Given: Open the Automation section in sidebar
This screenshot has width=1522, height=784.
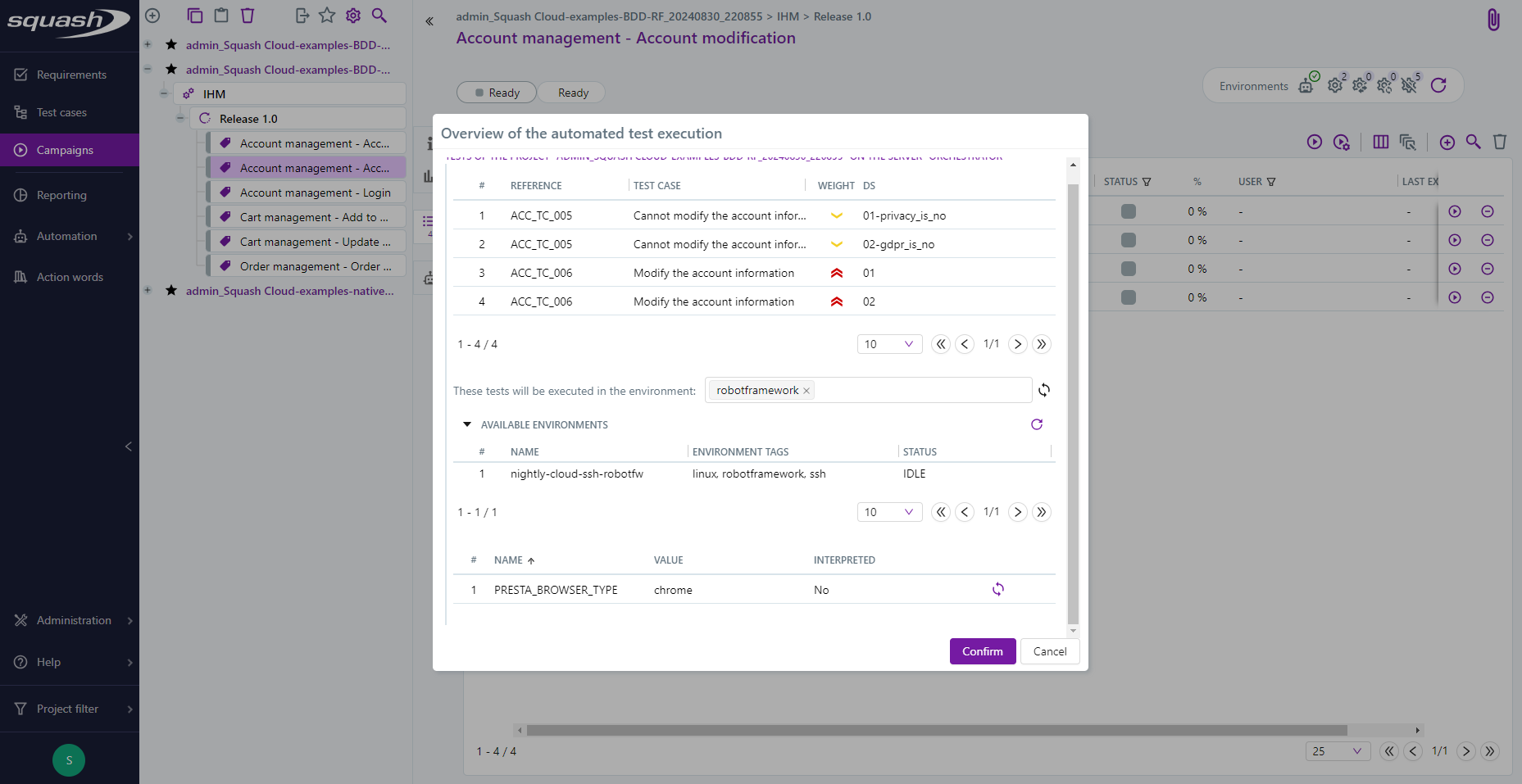Looking at the screenshot, I should (66, 236).
